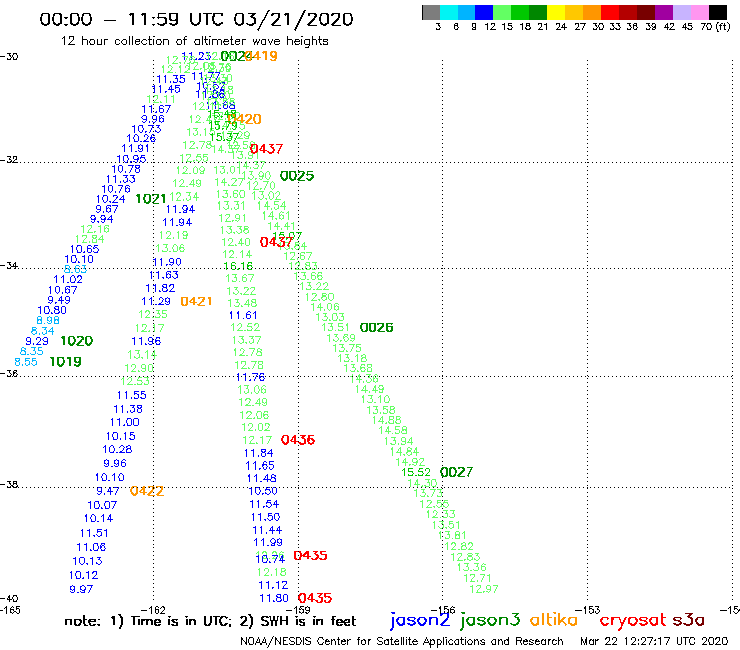Click the red time label '0436'
Viewport: 740px width, 650px height.
298,440
